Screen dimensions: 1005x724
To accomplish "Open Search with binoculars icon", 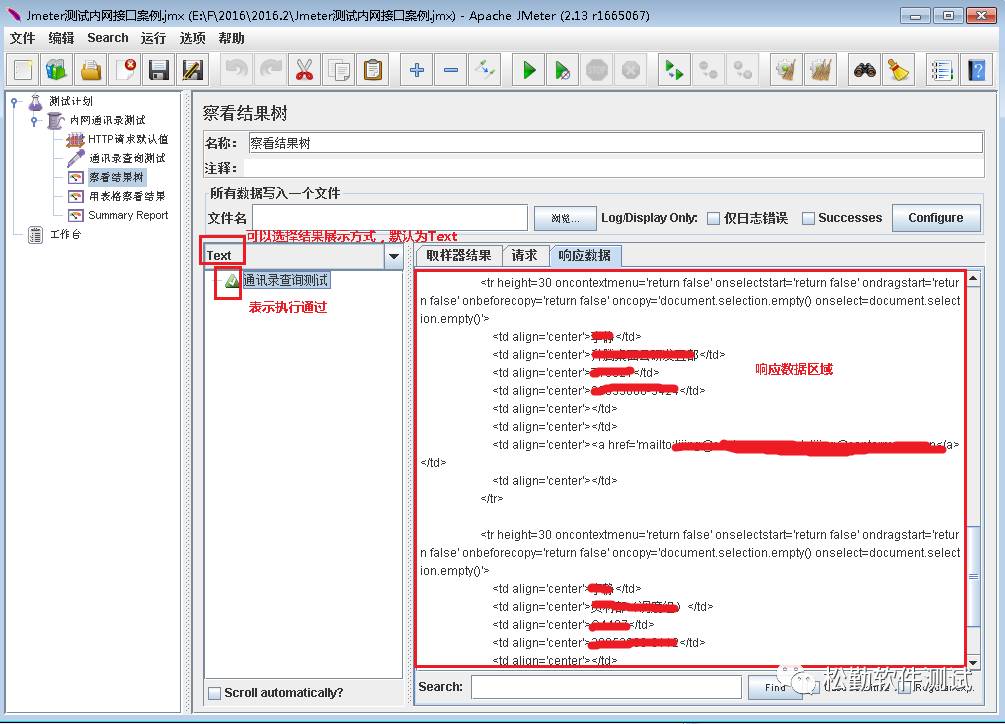I will (x=865, y=70).
